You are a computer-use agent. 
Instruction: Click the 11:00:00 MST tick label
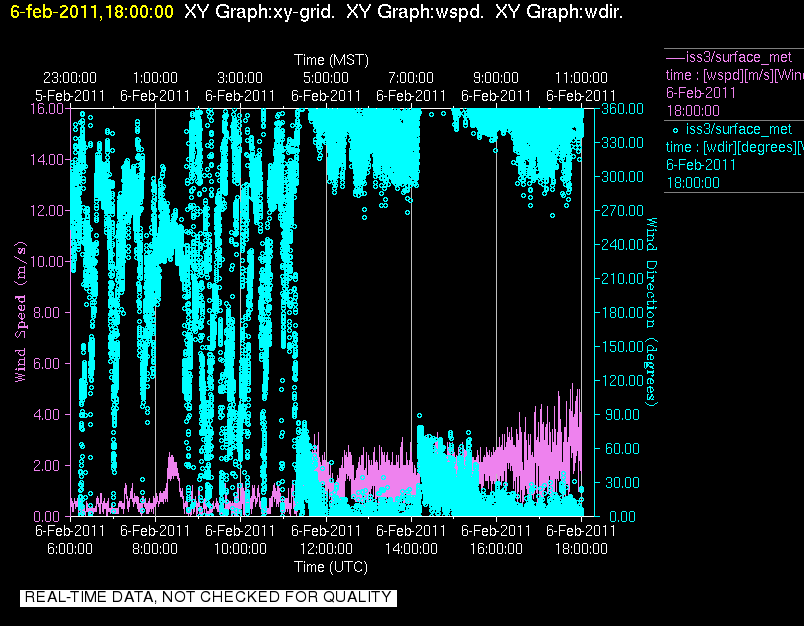581,78
